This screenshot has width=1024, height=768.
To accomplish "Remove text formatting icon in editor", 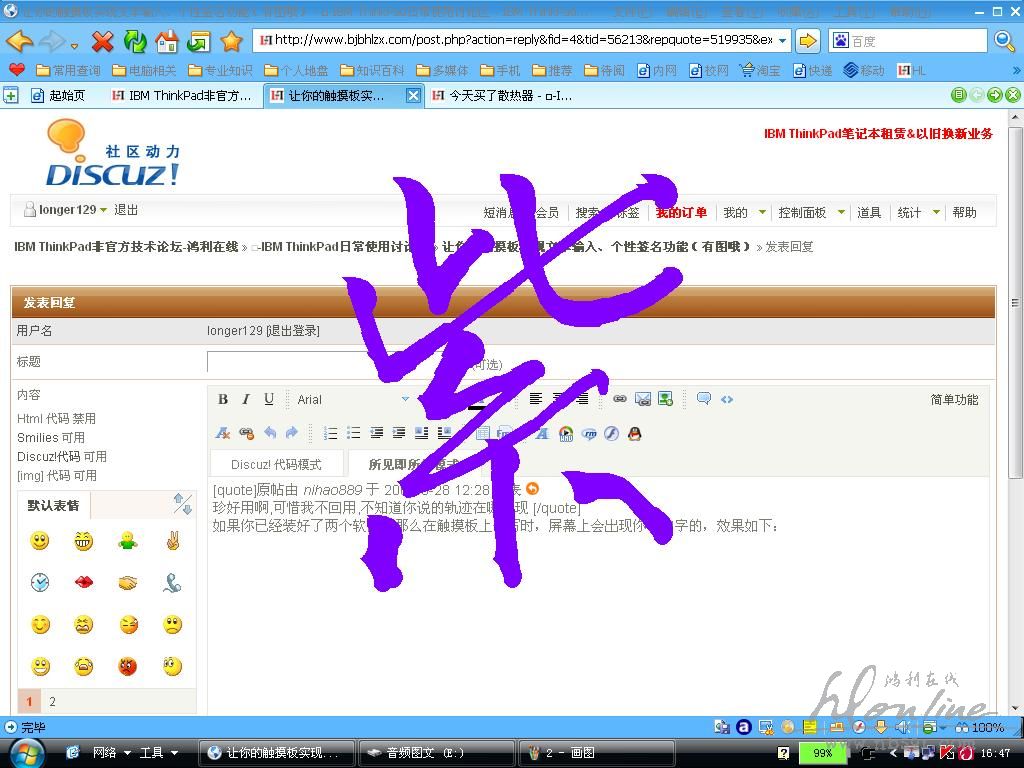I will (x=223, y=433).
